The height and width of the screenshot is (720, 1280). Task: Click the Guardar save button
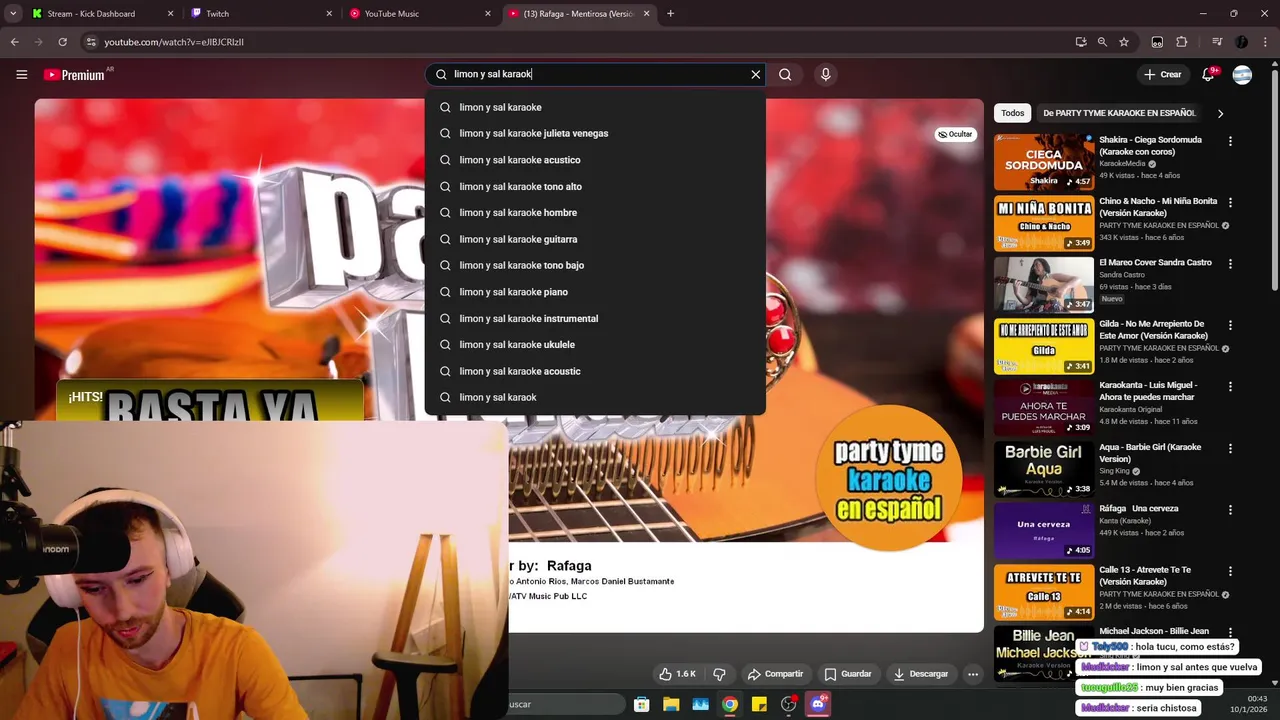pos(848,674)
